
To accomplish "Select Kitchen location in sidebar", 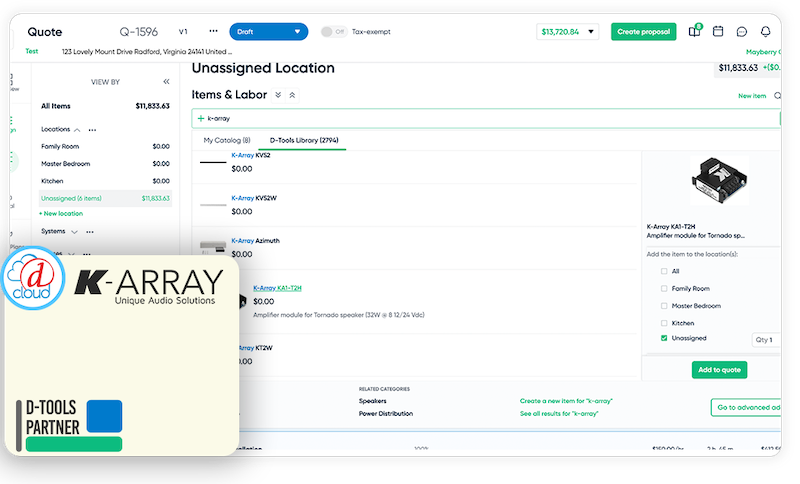I will 105,181.
